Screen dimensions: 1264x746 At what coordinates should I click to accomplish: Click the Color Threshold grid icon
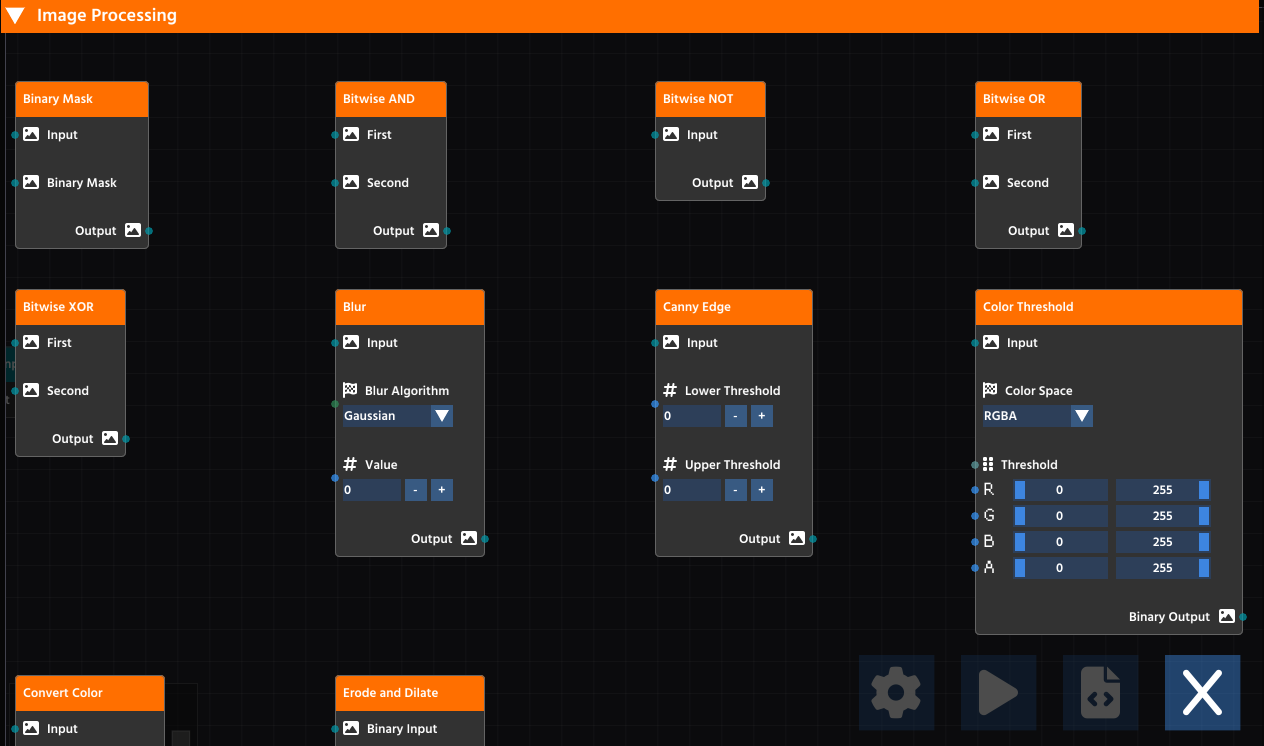pyautogui.click(x=988, y=464)
